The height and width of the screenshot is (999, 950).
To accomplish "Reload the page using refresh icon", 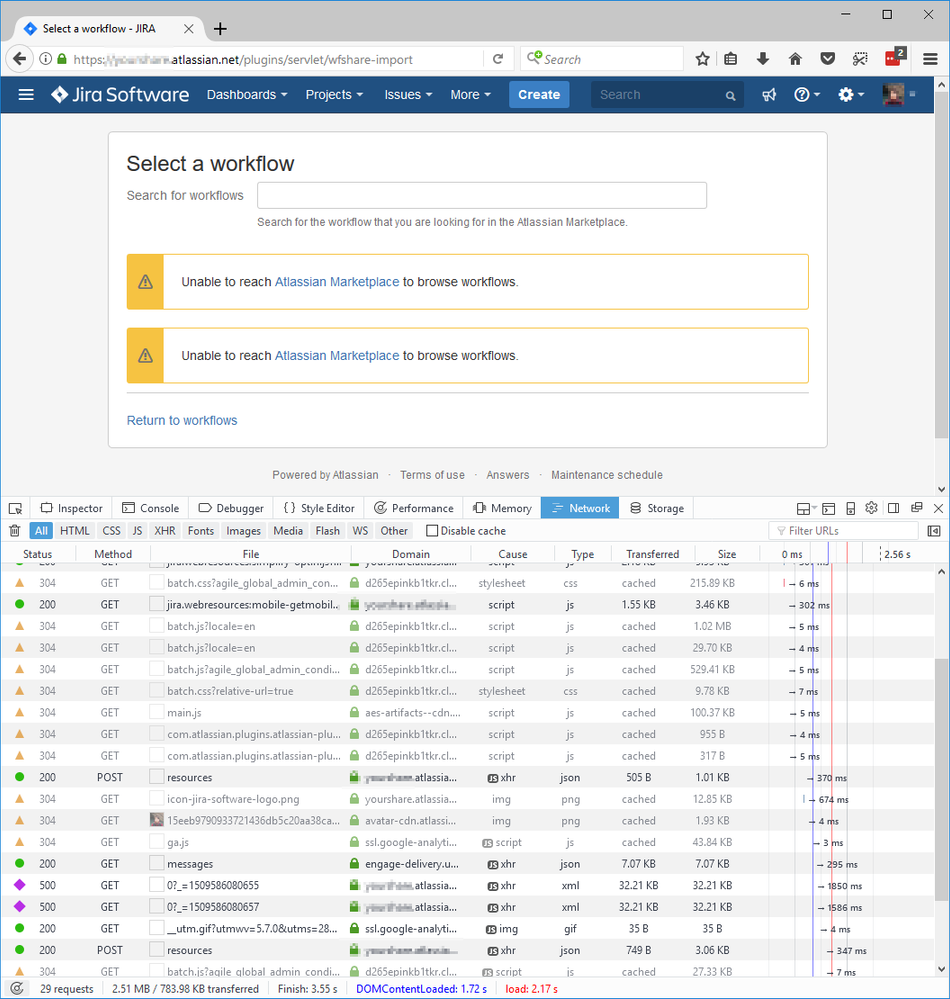I will pos(498,59).
